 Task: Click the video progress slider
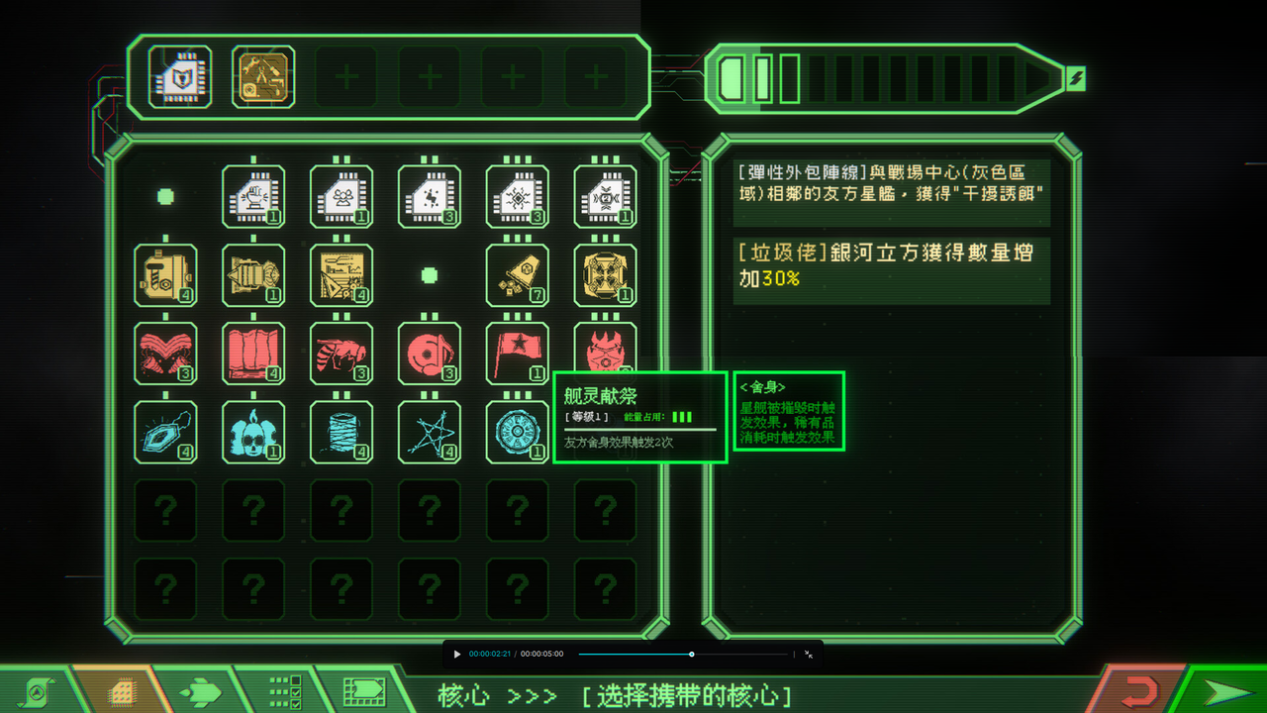pos(685,655)
